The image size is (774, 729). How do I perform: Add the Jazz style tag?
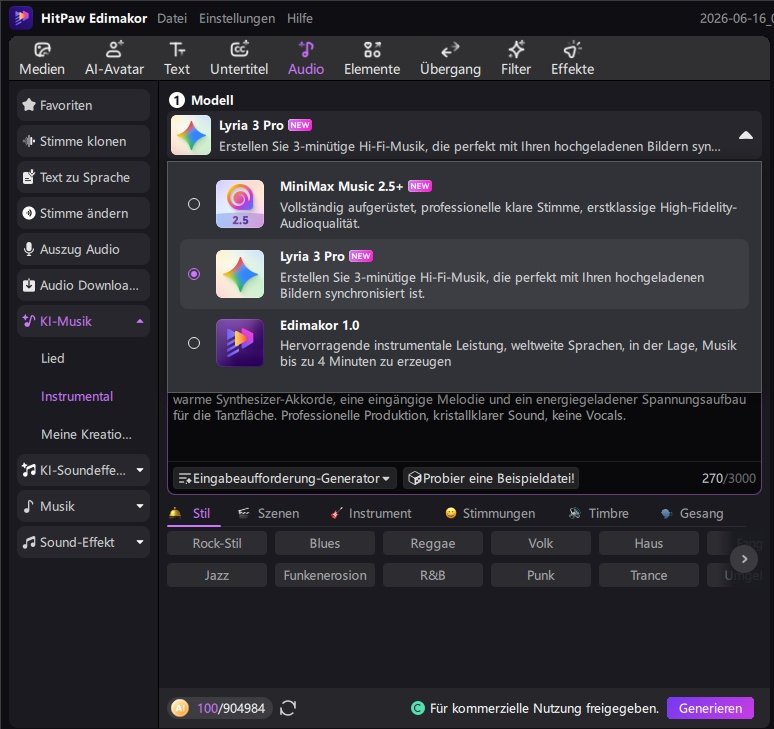point(217,576)
